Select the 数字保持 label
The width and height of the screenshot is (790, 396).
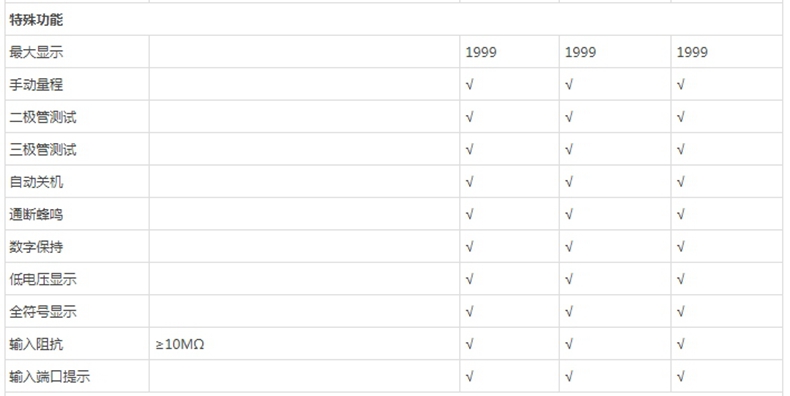(36, 246)
